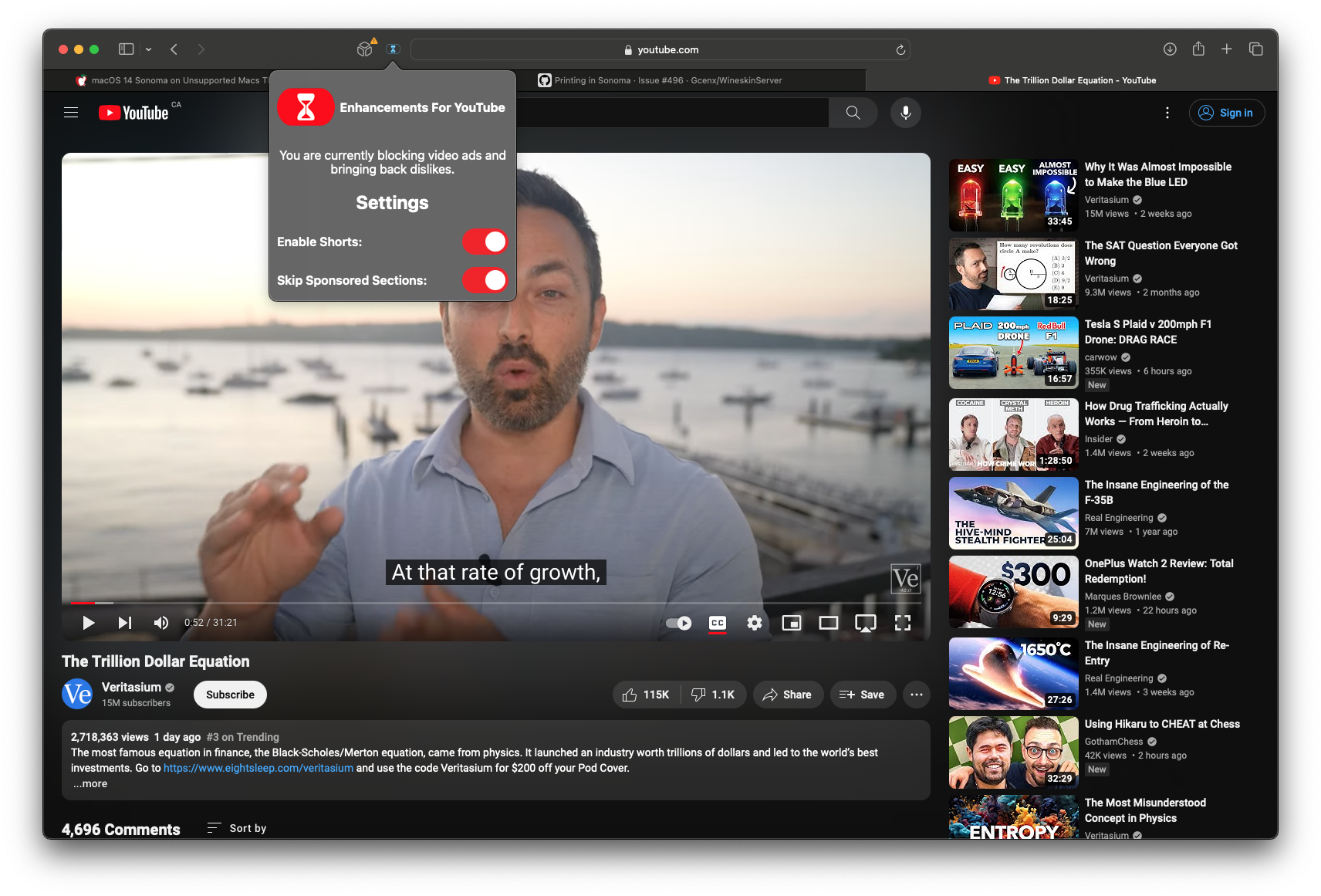Click the youtube.com address bar

point(660,49)
